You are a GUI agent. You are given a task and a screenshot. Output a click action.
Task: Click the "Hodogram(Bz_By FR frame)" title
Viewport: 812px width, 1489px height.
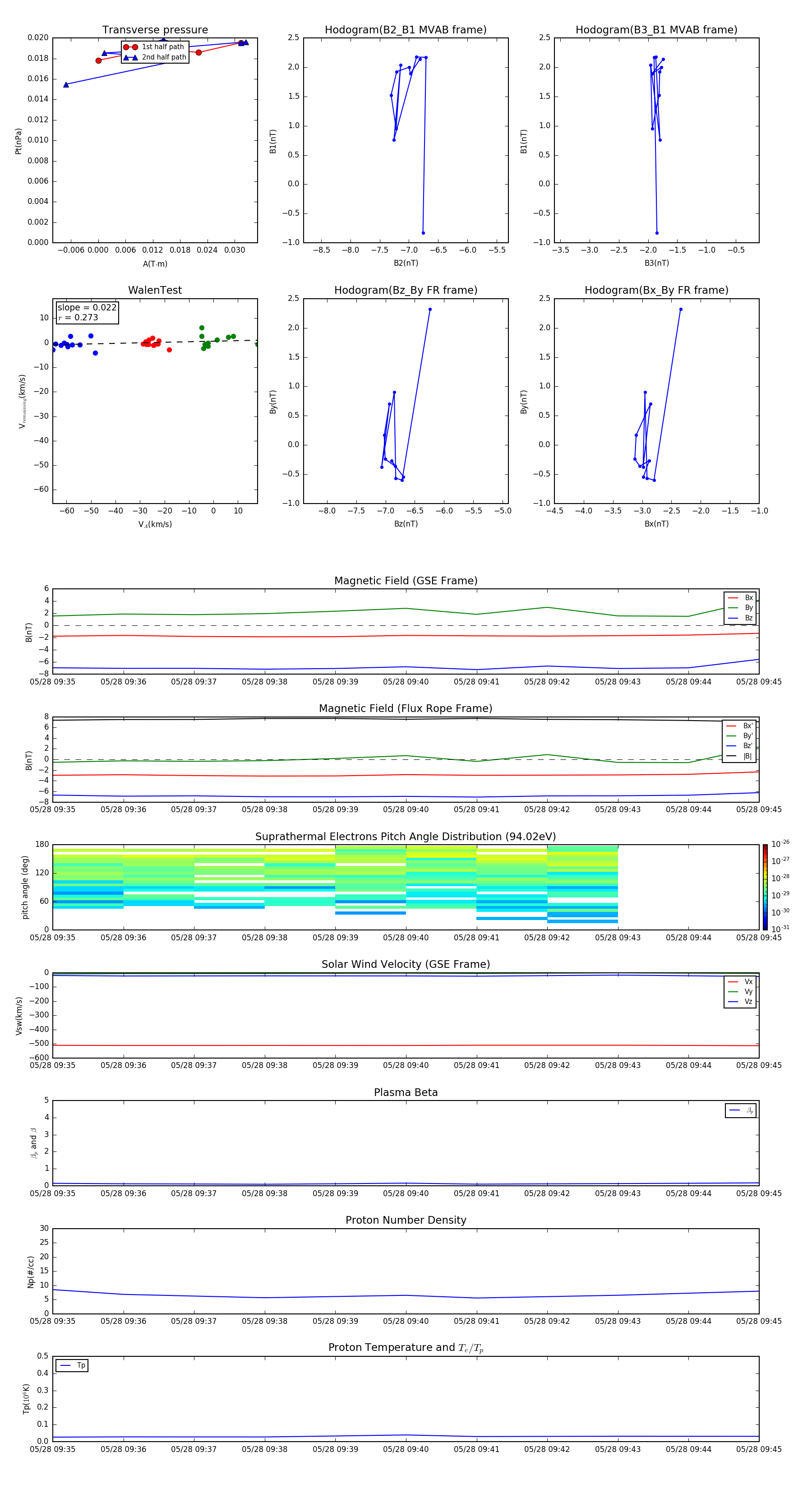(406, 290)
